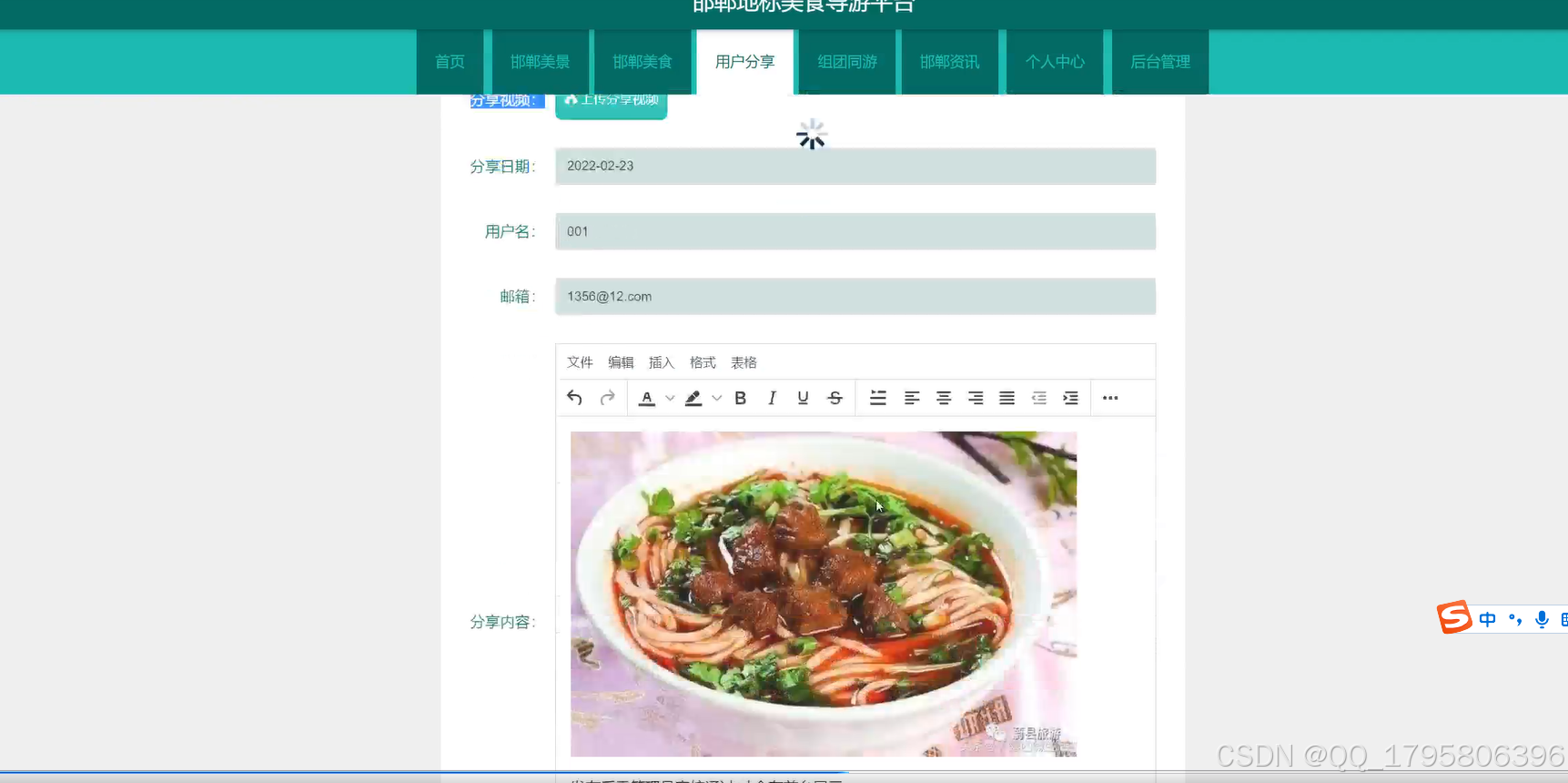Click the Sogou input method S logo
Viewport: 1568px width, 783px height.
click(x=1454, y=617)
